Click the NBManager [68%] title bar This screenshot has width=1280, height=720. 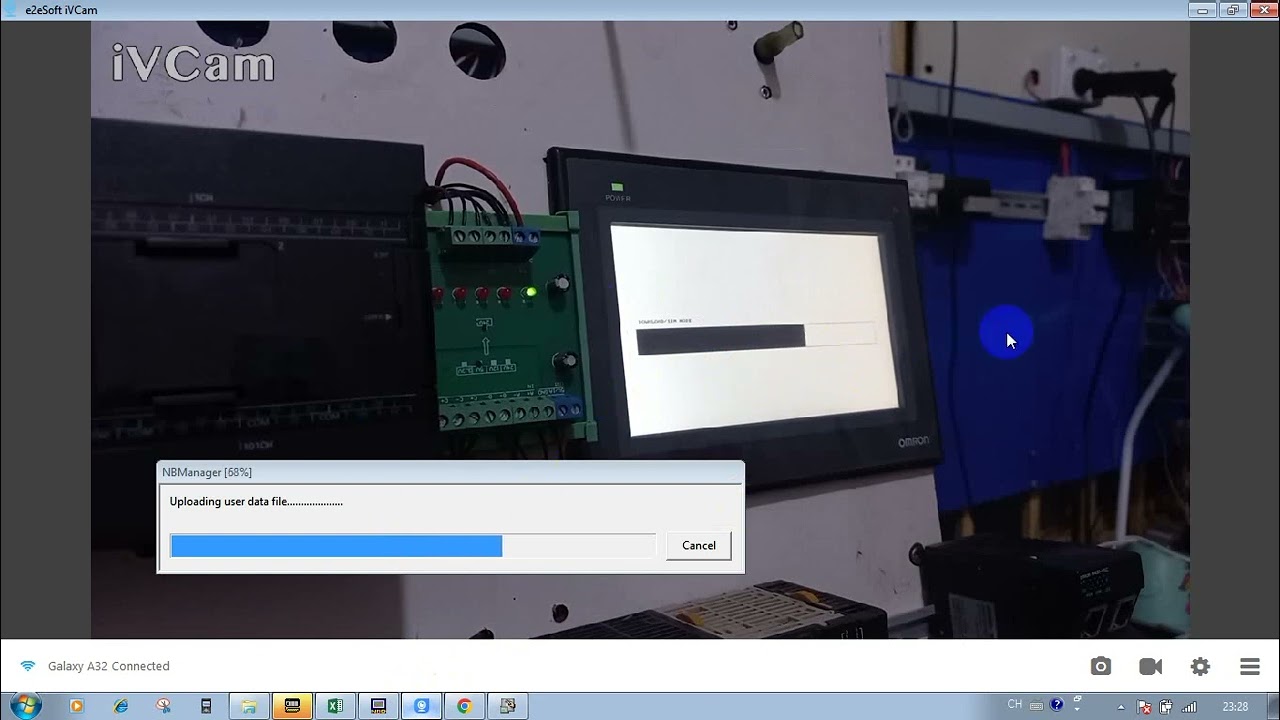pyautogui.click(x=450, y=472)
